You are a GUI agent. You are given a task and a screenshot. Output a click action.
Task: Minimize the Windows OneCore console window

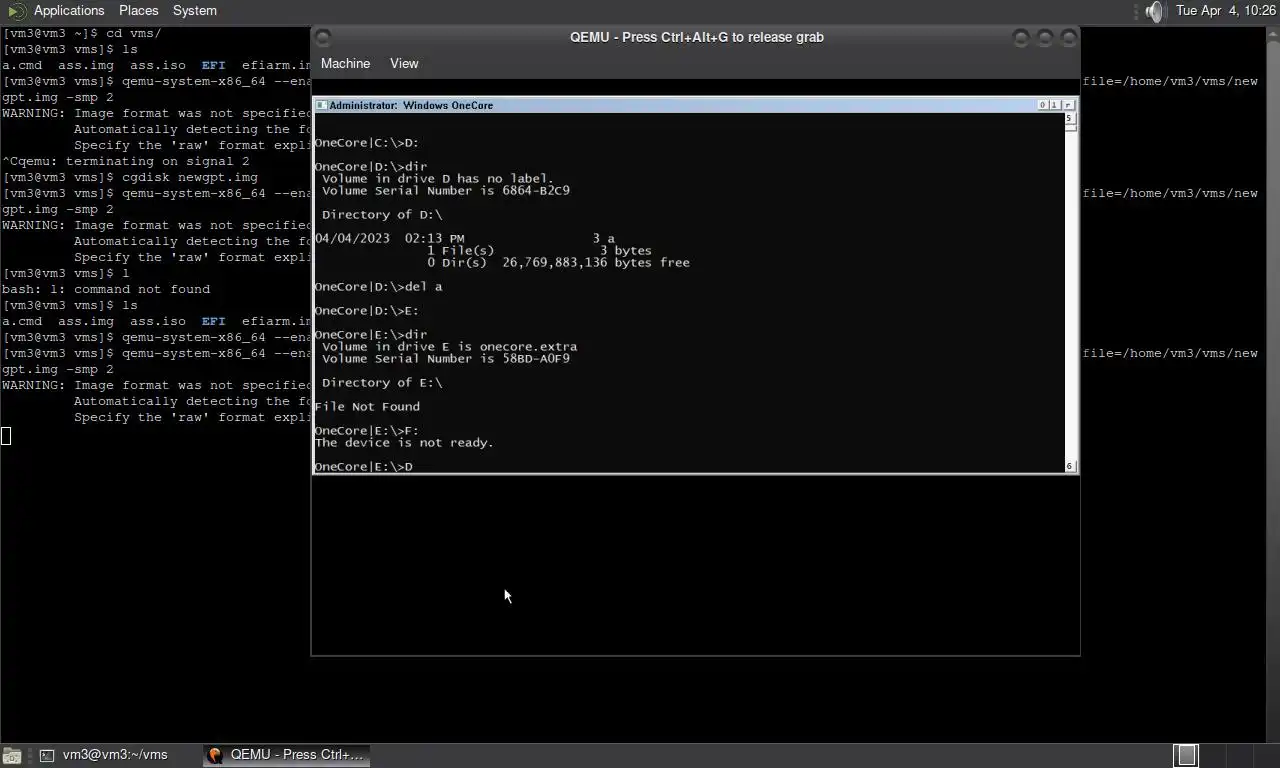1043,105
